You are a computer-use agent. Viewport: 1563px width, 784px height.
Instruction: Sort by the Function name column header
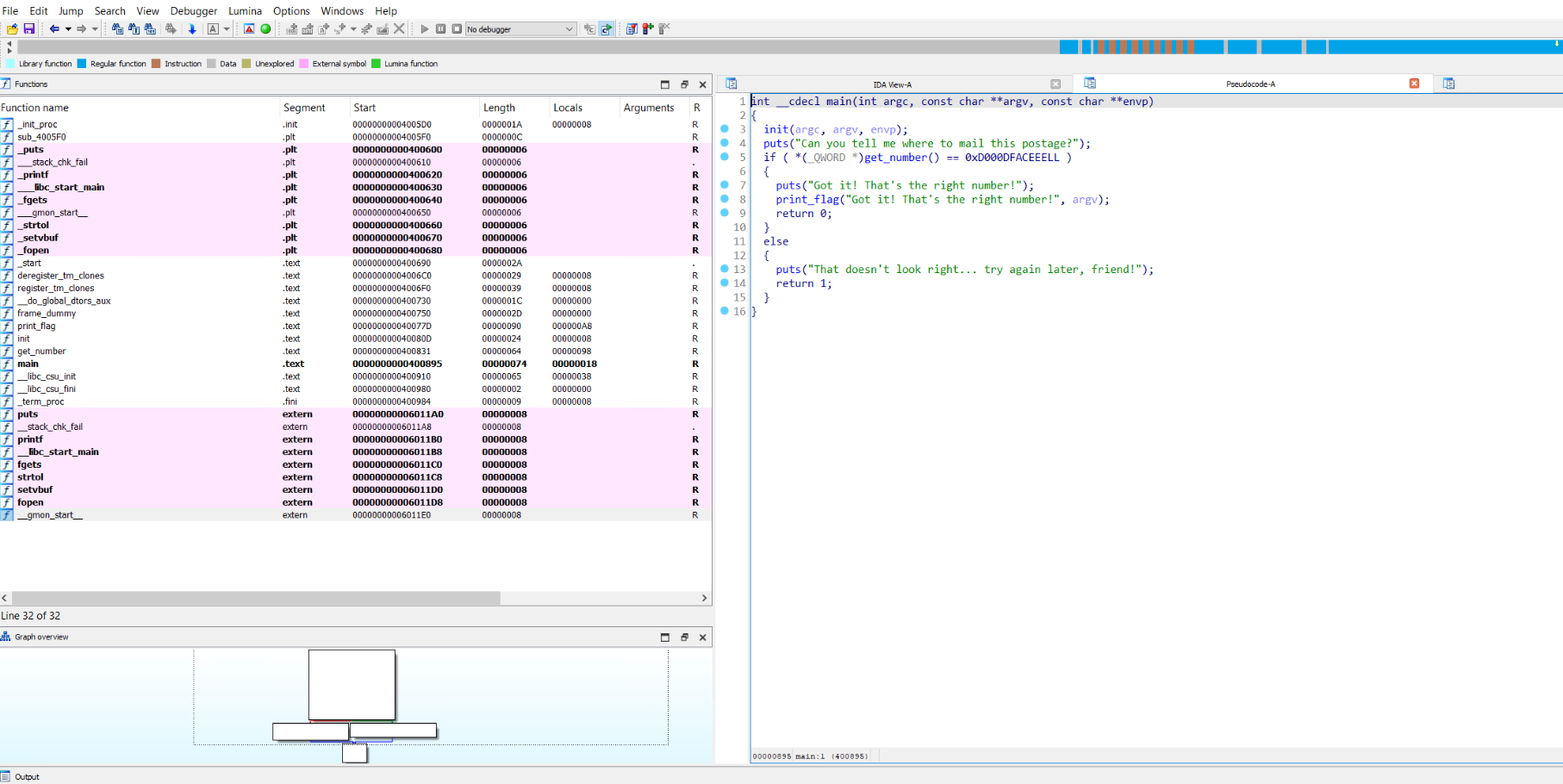tap(140, 108)
